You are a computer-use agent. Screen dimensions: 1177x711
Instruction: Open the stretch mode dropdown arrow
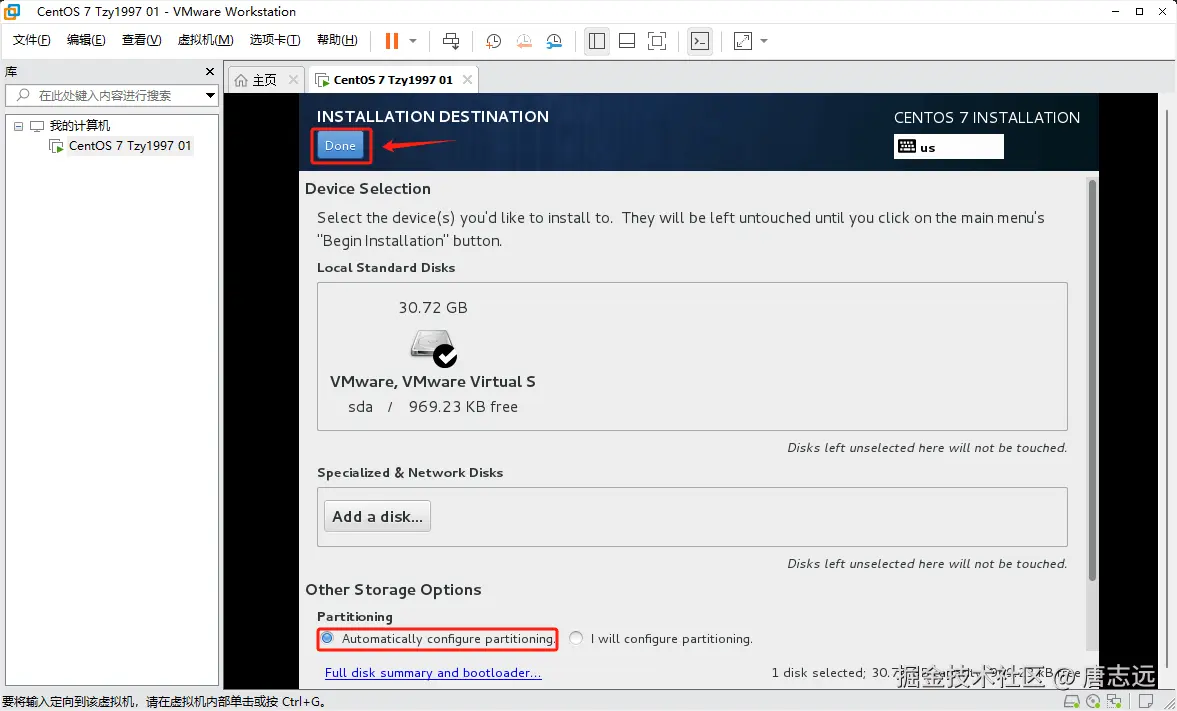[x=764, y=41]
